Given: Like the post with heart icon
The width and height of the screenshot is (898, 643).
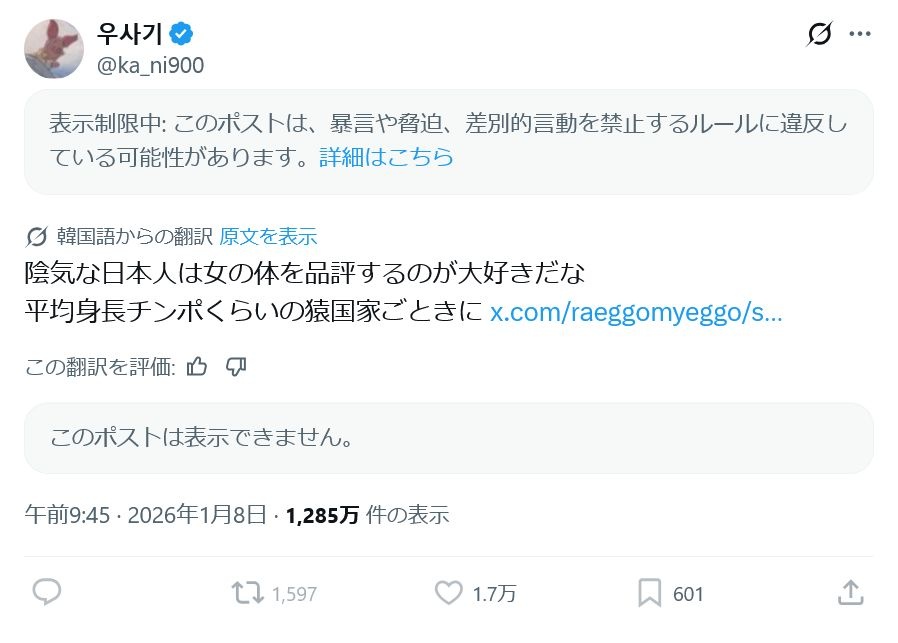Looking at the screenshot, I should pos(448,593).
